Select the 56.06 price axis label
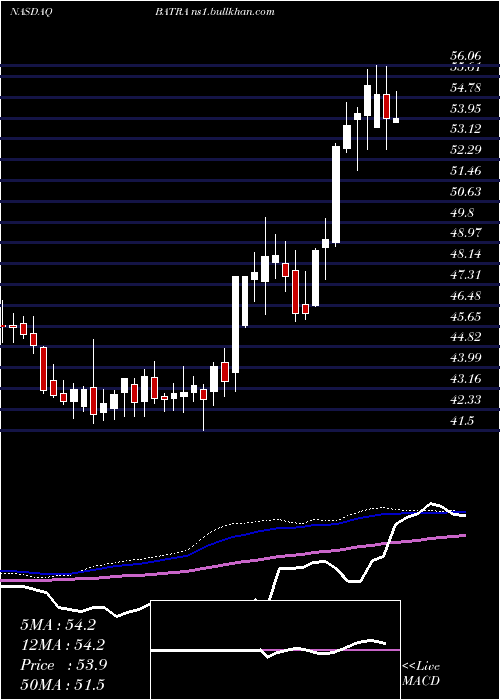The image size is (500, 700). point(466,56)
